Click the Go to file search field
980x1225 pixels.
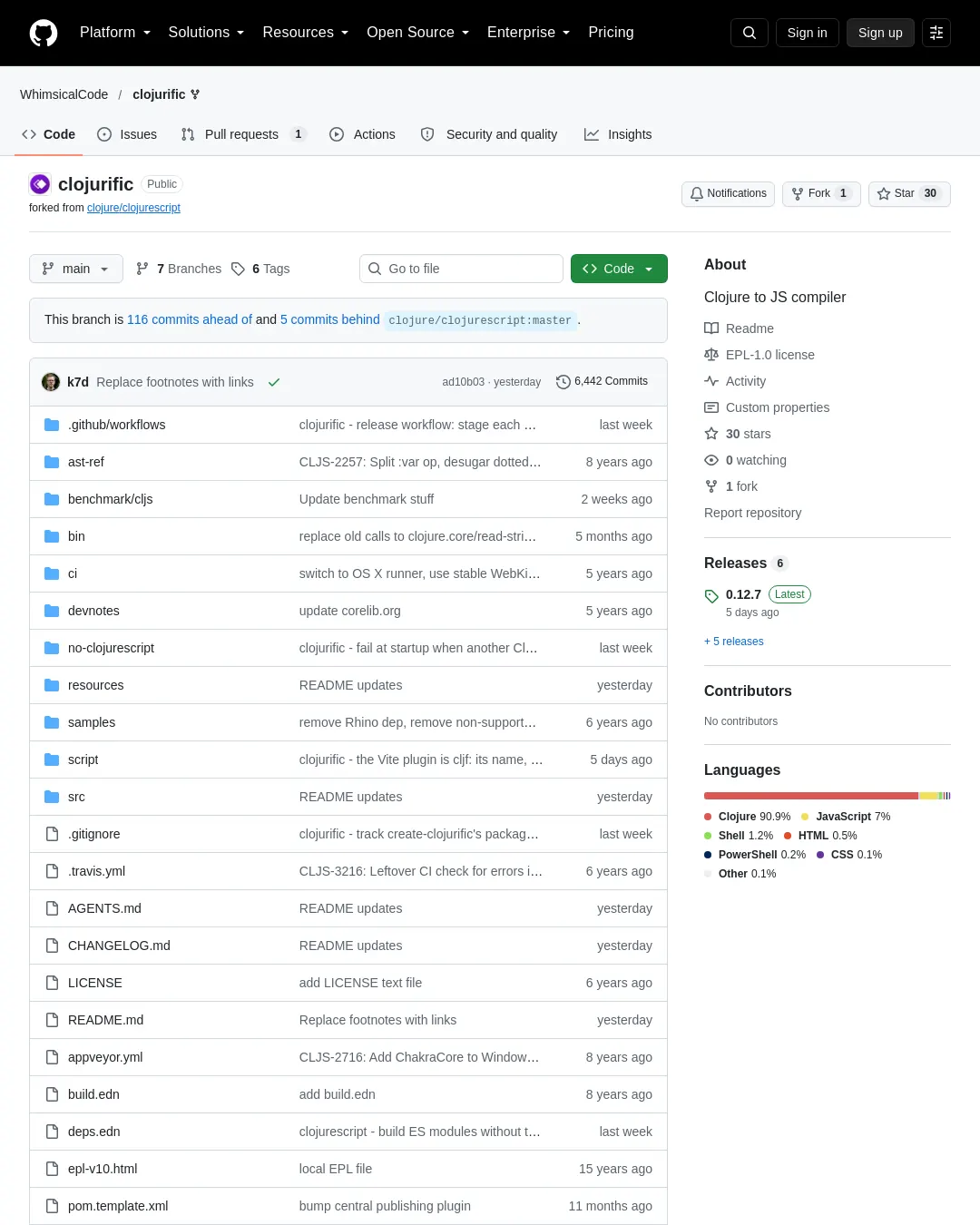[x=461, y=269]
